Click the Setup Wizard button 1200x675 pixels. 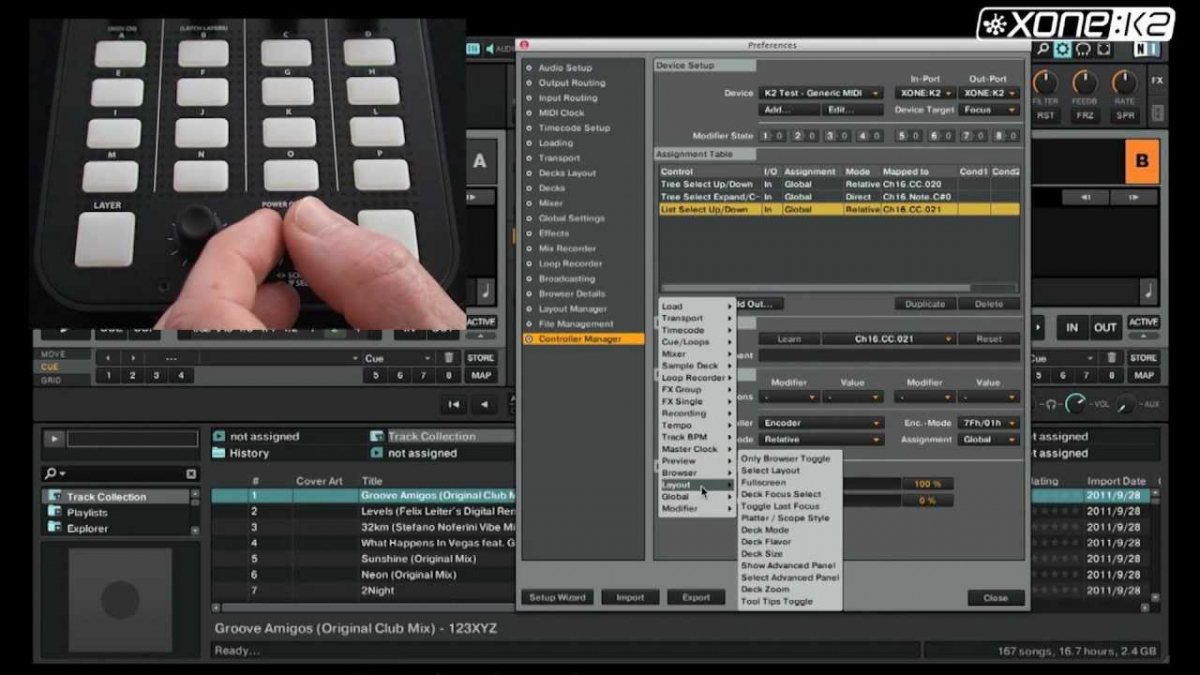pyautogui.click(x=557, y=598)
